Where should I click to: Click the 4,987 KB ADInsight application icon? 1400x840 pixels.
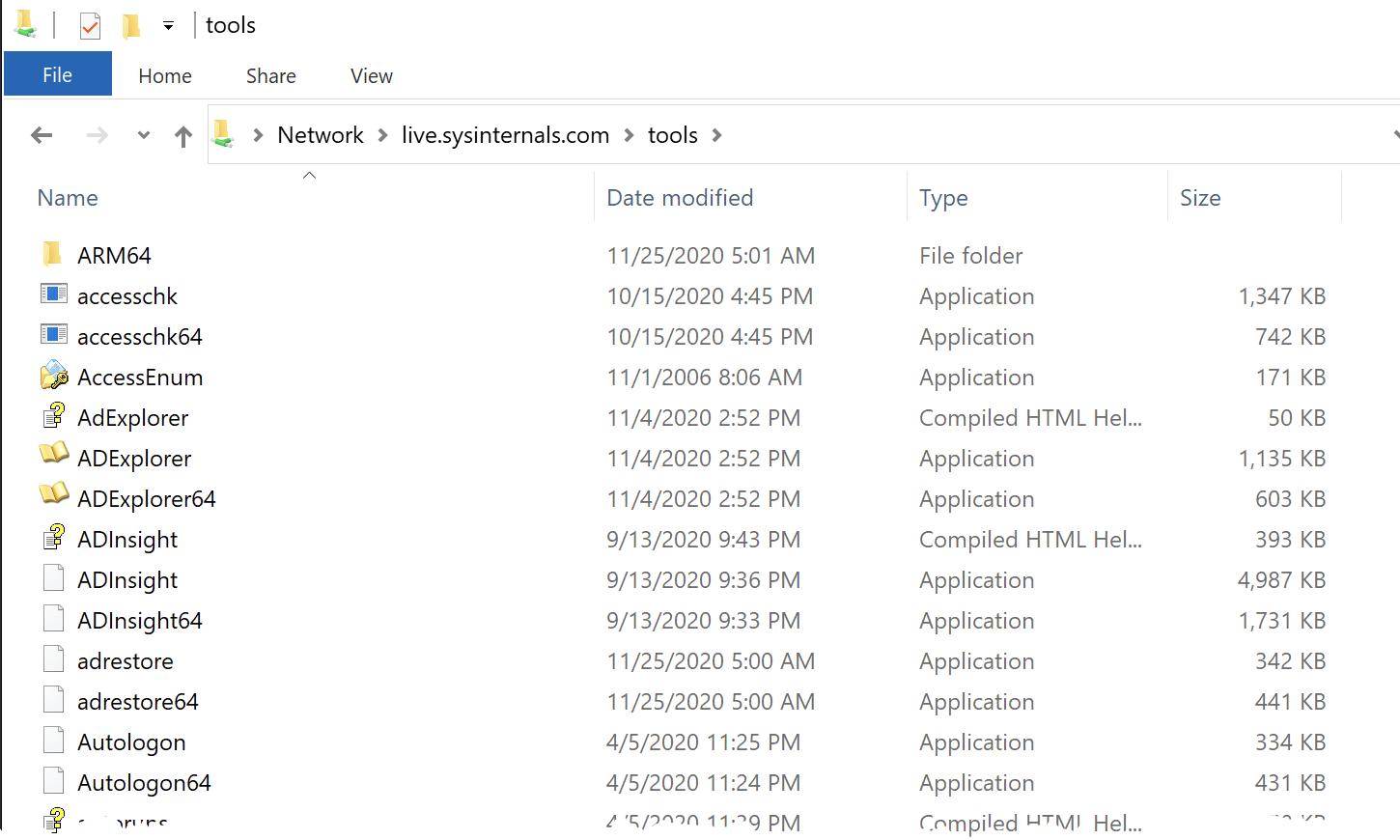pos(54,577)
